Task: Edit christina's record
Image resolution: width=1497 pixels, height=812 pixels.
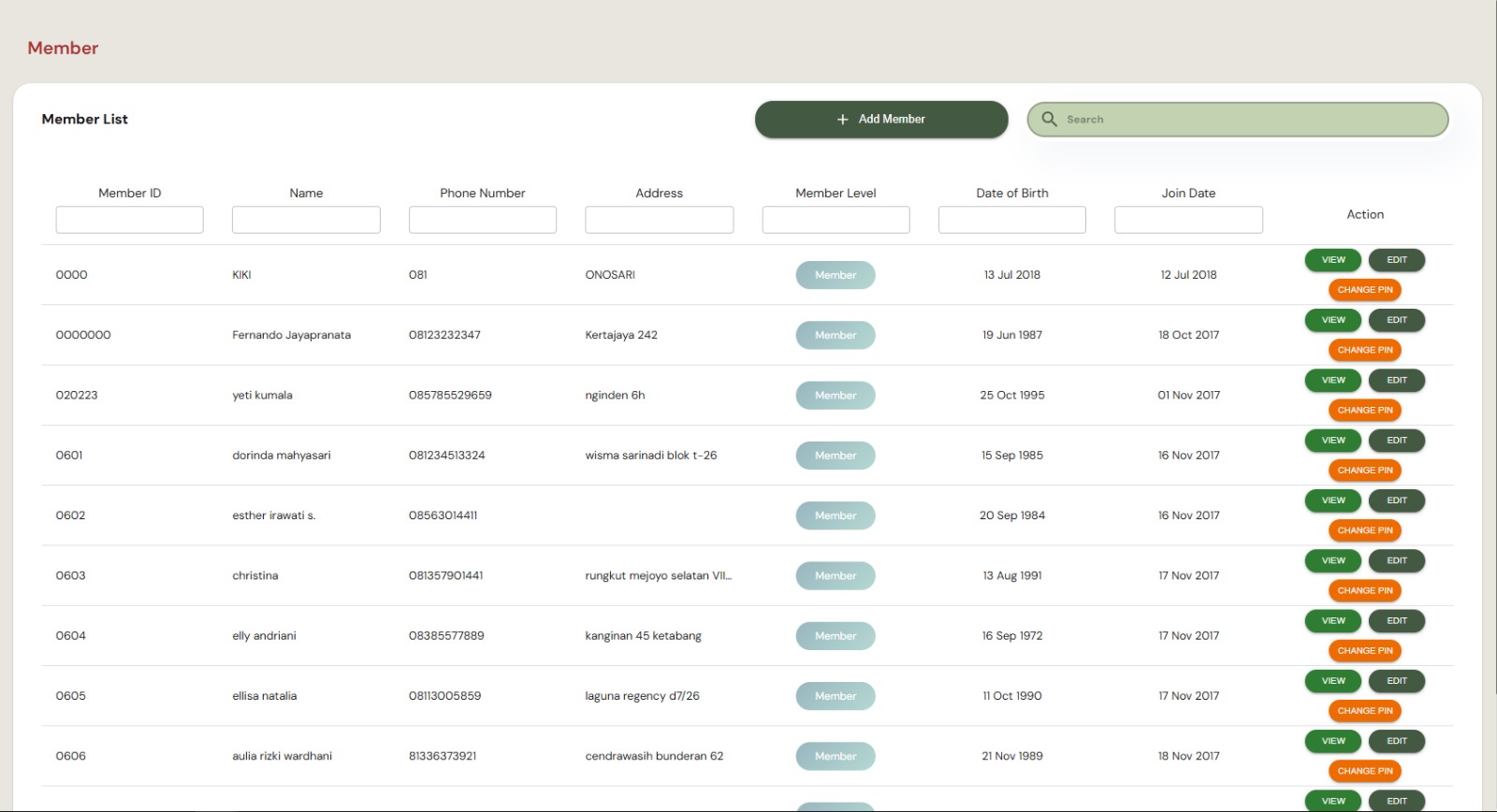Action: coord(1397,560)
